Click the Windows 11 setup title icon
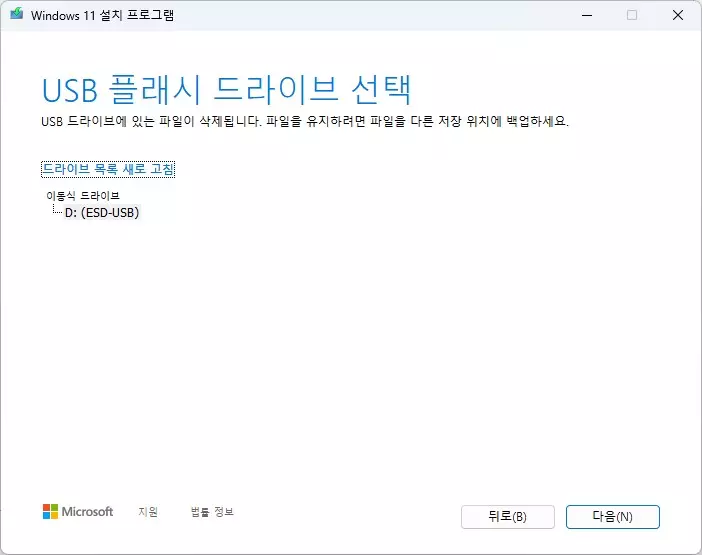Image resolution: width=702 pixels, height=555 pixels. tap(17, 14)
